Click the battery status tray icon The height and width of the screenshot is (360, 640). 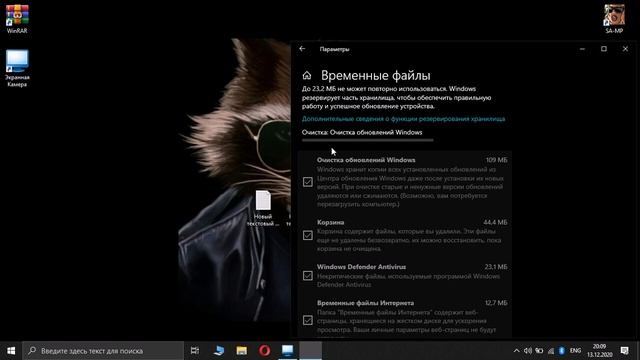pos(539,351)
